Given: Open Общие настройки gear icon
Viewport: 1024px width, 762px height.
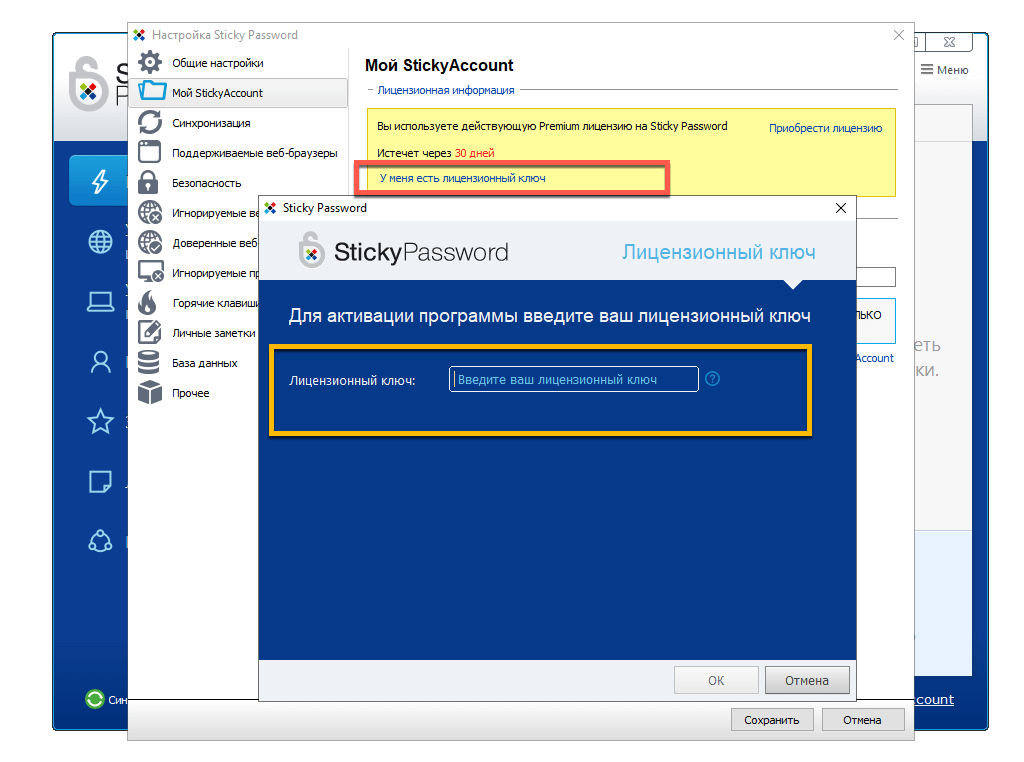Looking at the screenshot, I should click(150, 62).
